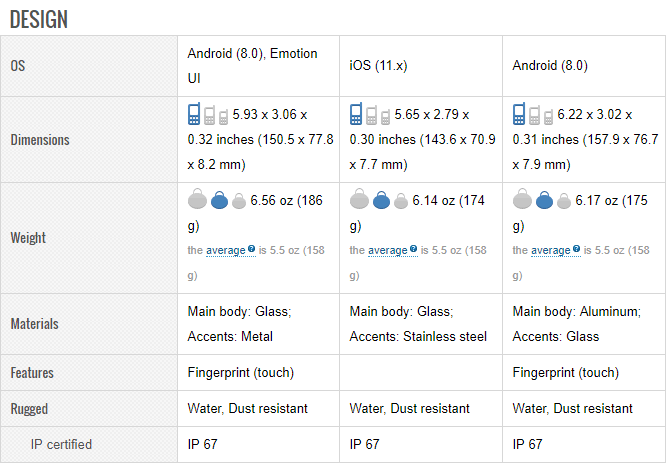Click question mark icon under 6.56 oz weight

[251, 249]
